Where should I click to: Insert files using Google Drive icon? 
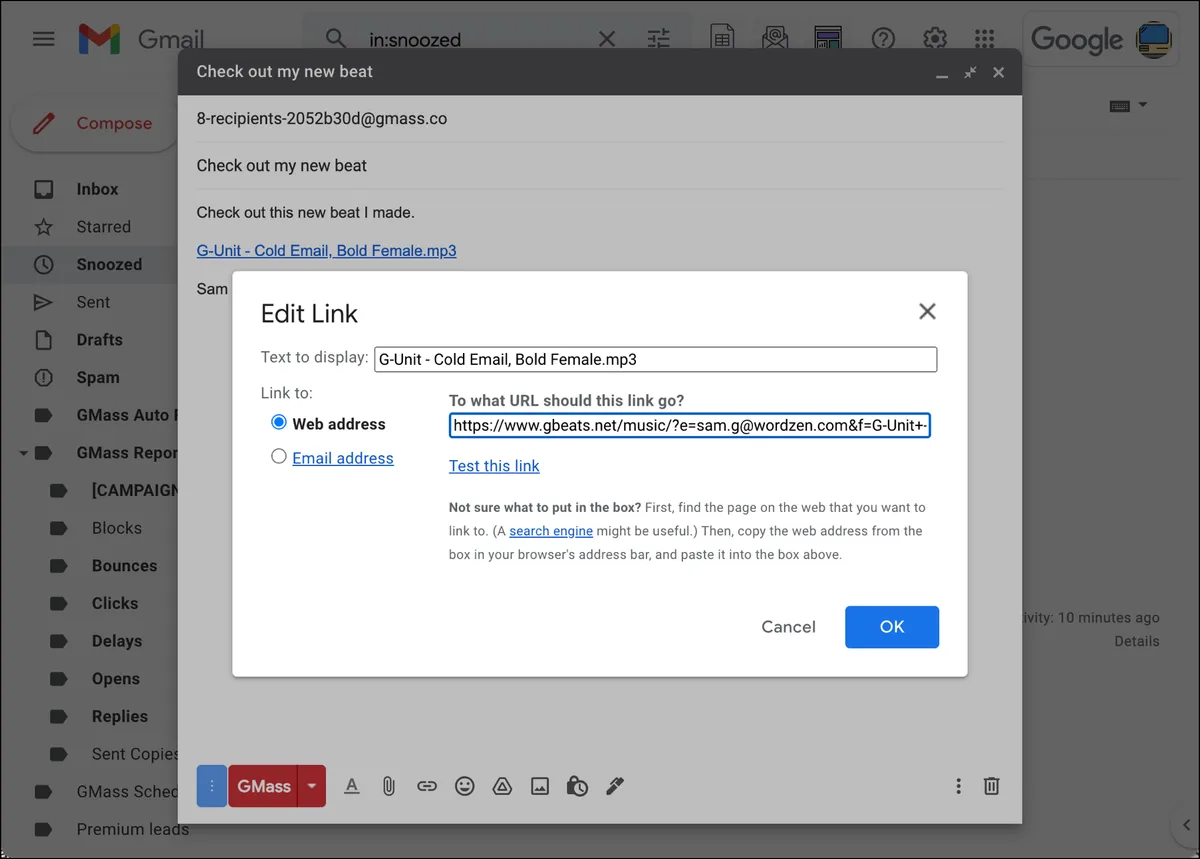click(x=502, y=786)
